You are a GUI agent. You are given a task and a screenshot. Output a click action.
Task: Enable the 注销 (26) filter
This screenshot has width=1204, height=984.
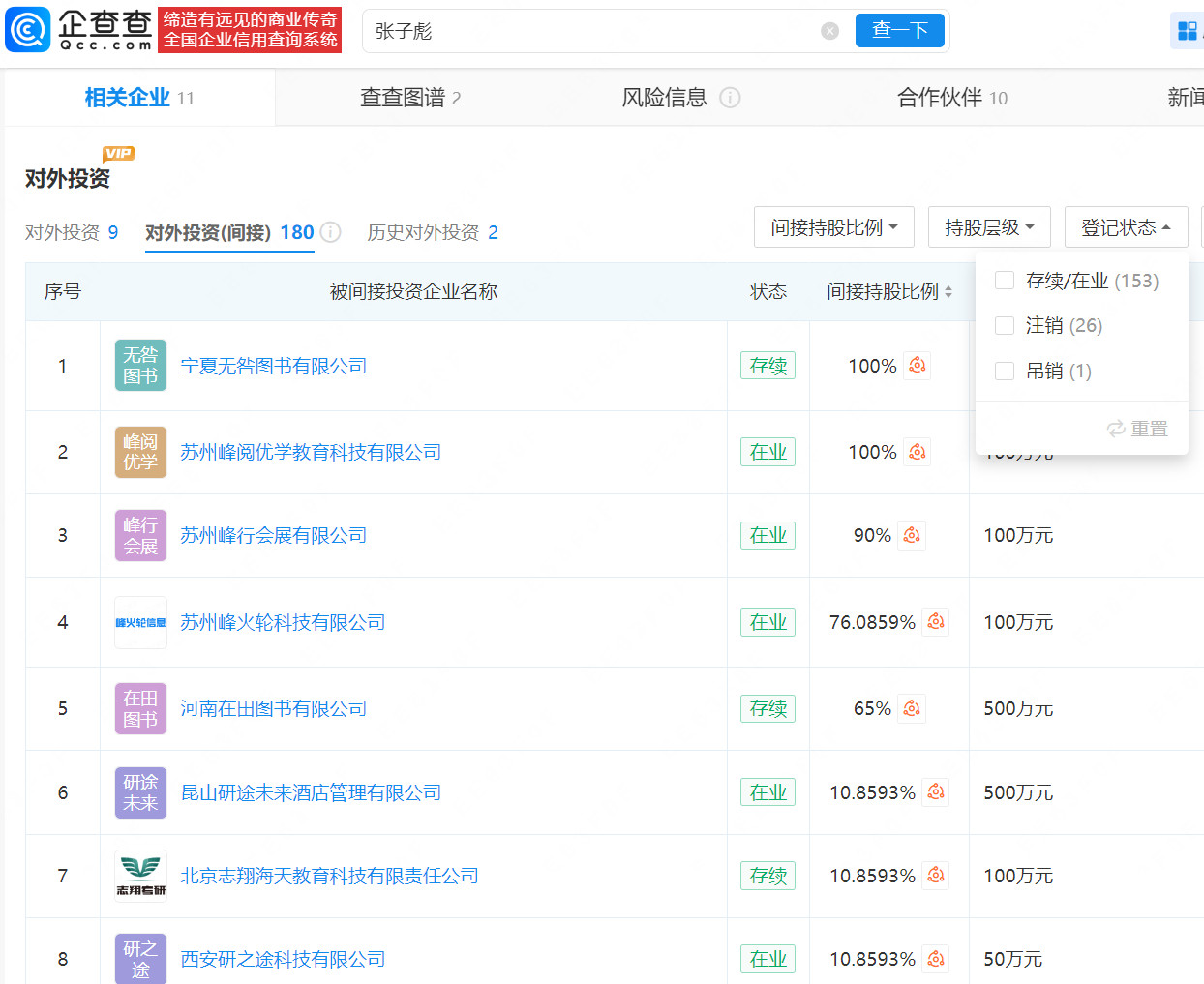click(1005, 326)
